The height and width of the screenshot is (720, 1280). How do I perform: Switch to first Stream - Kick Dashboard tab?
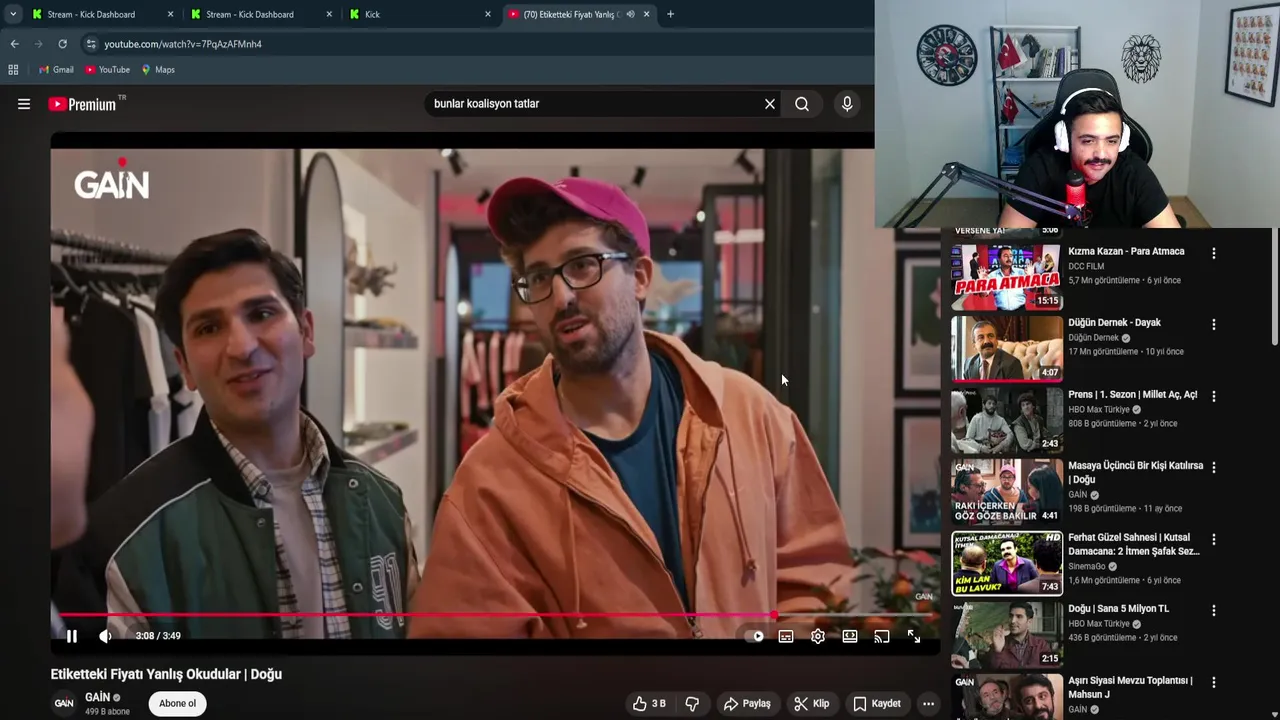tap(103, 14)
